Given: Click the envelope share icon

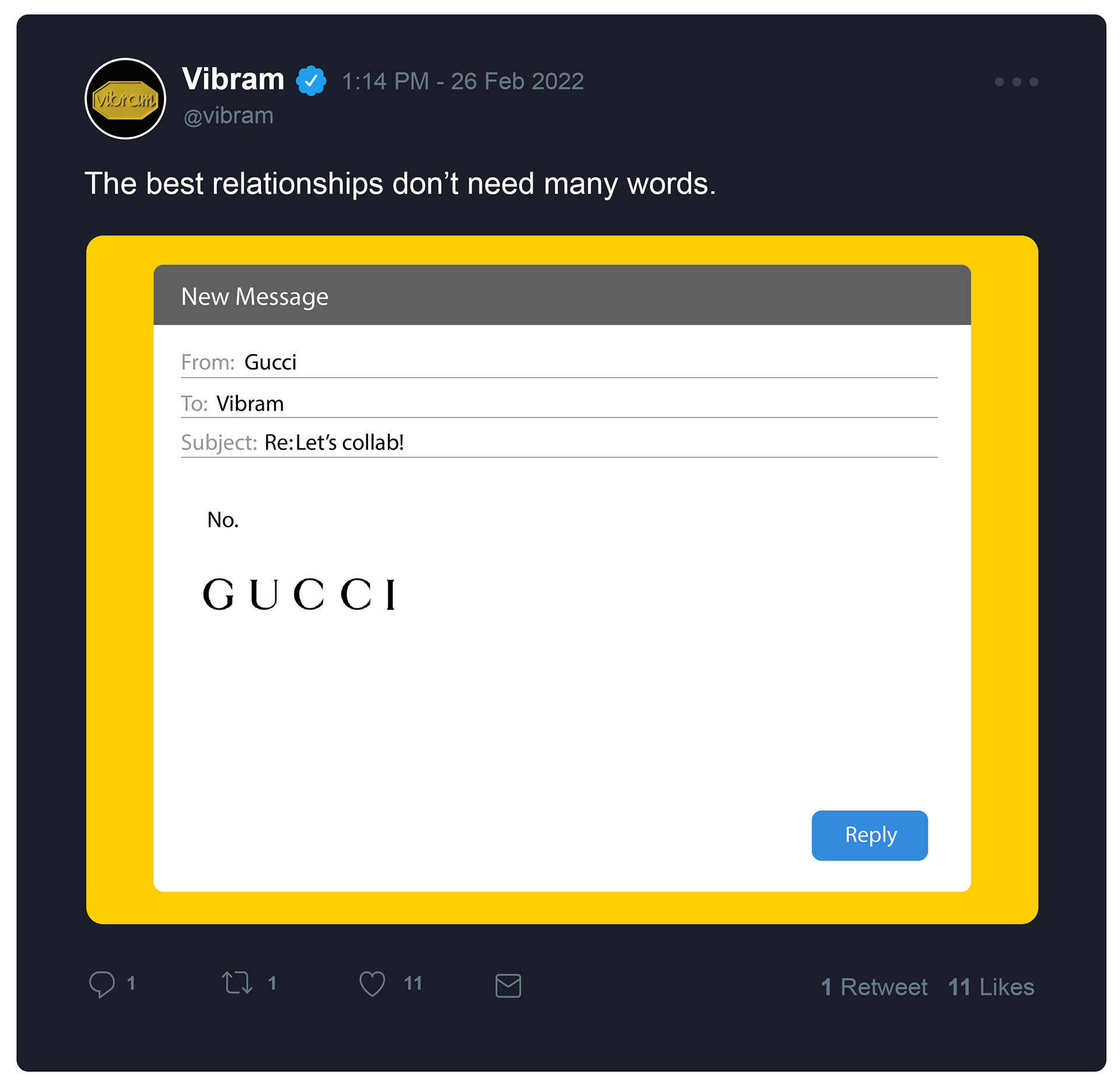Looking at the screenshot, I should 508,985.
